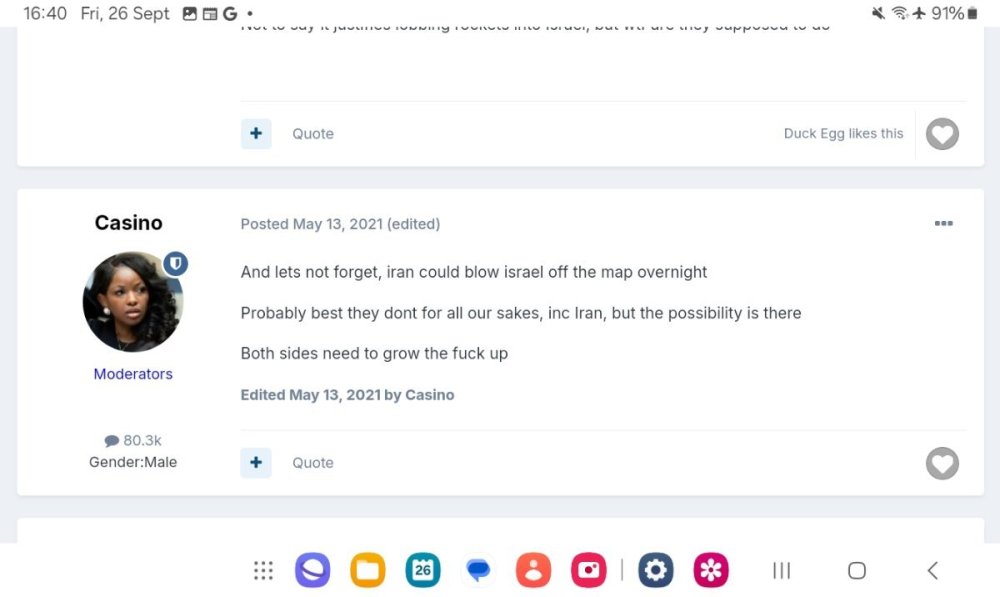Show edit history via (edited) label
1000x597 pixels.
pos(413,224)
